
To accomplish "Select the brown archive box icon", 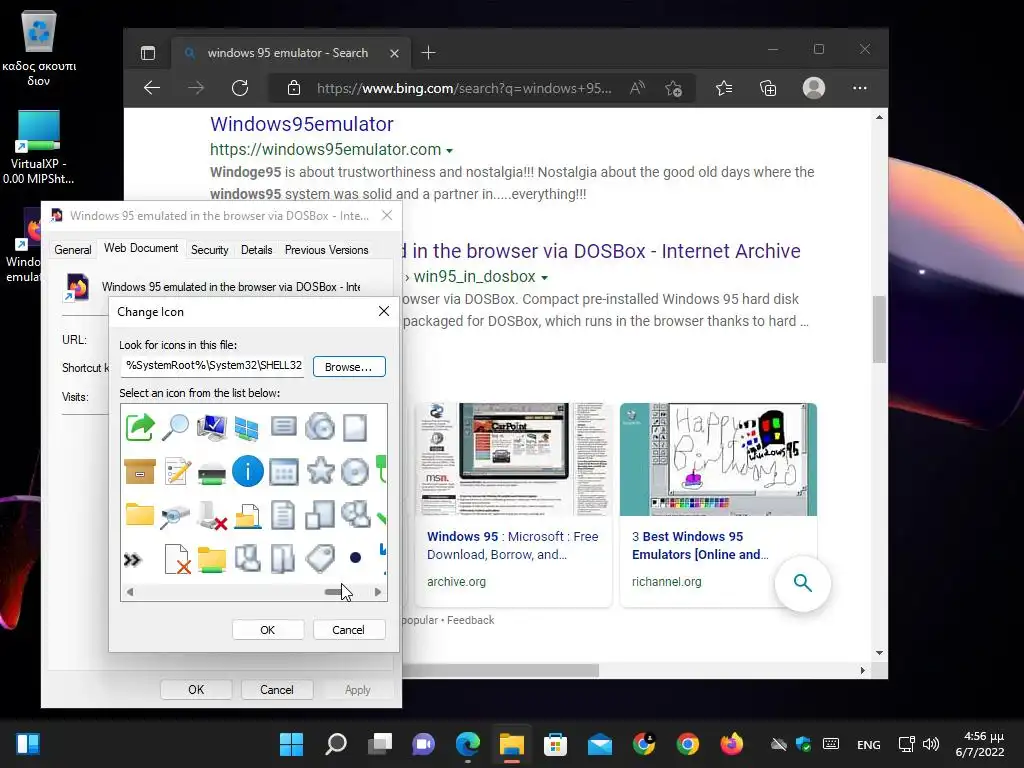I will tap(140, 472).
